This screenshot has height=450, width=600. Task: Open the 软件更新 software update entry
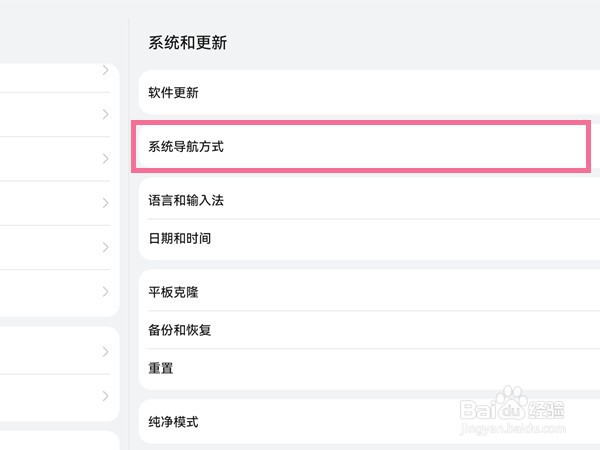[x=369, y=92]
